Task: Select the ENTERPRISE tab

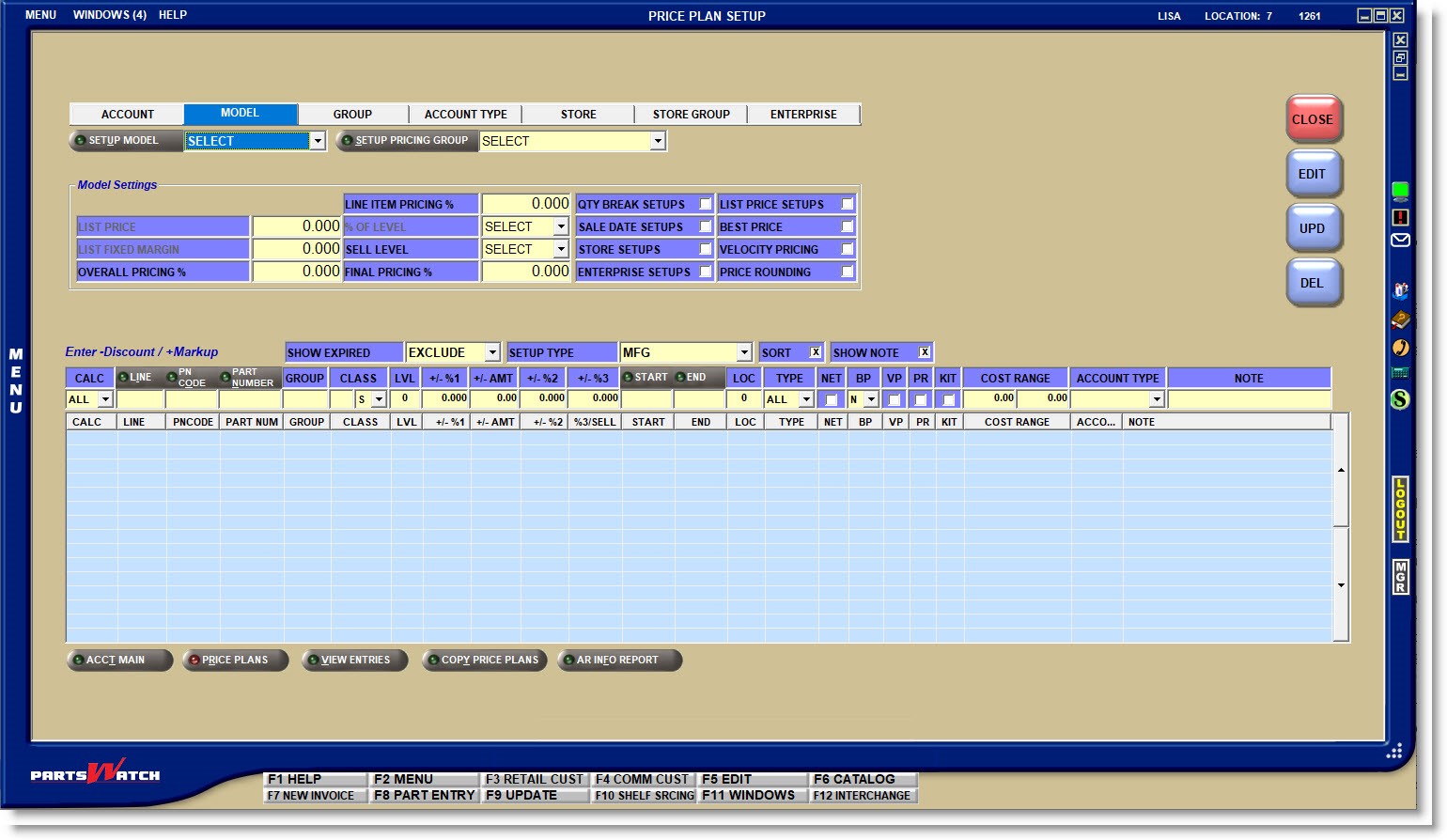Action: coord(802,115)
